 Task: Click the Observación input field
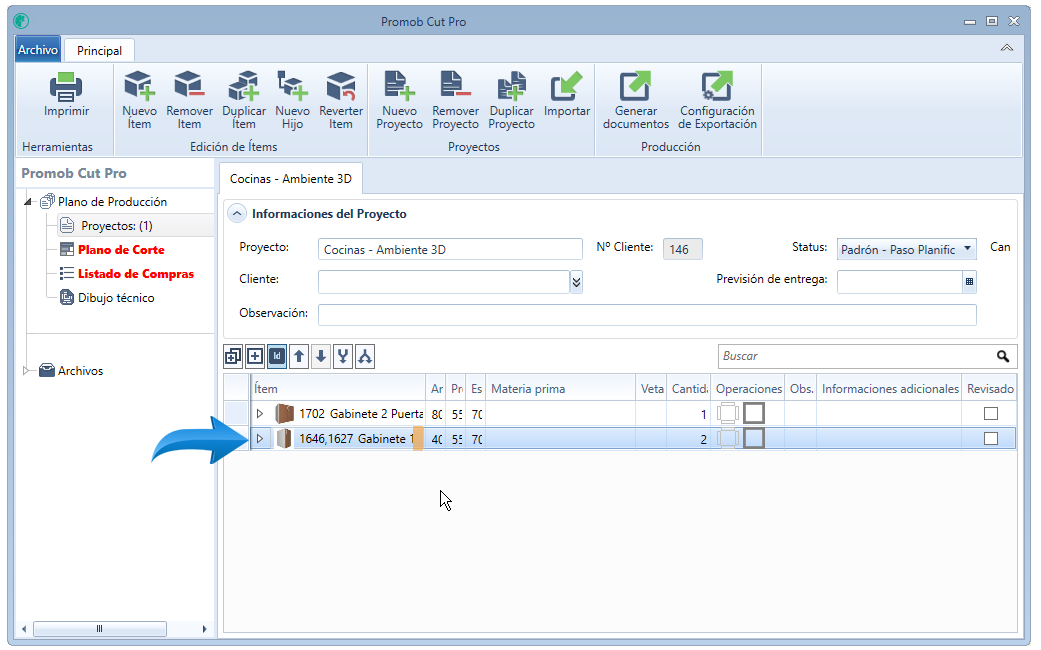[x=647, y=315]
